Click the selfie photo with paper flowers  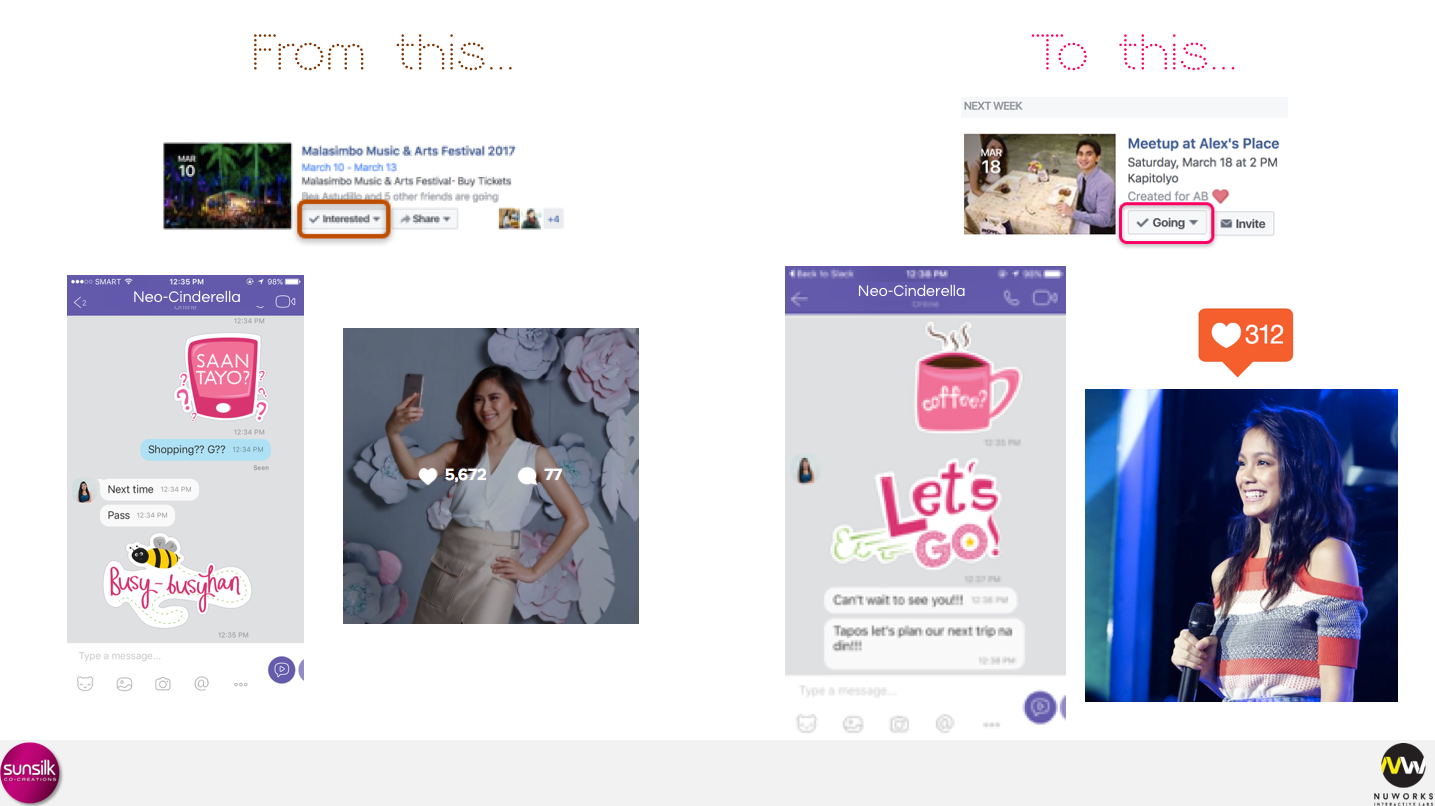click(491, 476)
